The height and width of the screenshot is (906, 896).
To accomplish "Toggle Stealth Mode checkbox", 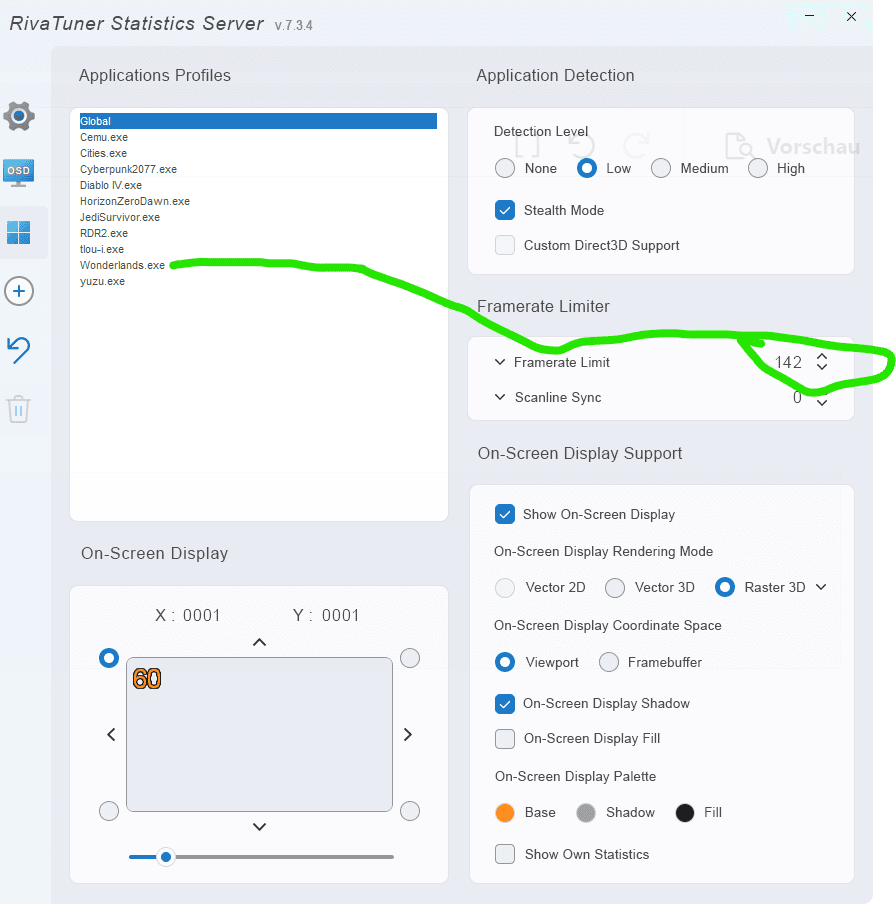I will coord(505,210).
